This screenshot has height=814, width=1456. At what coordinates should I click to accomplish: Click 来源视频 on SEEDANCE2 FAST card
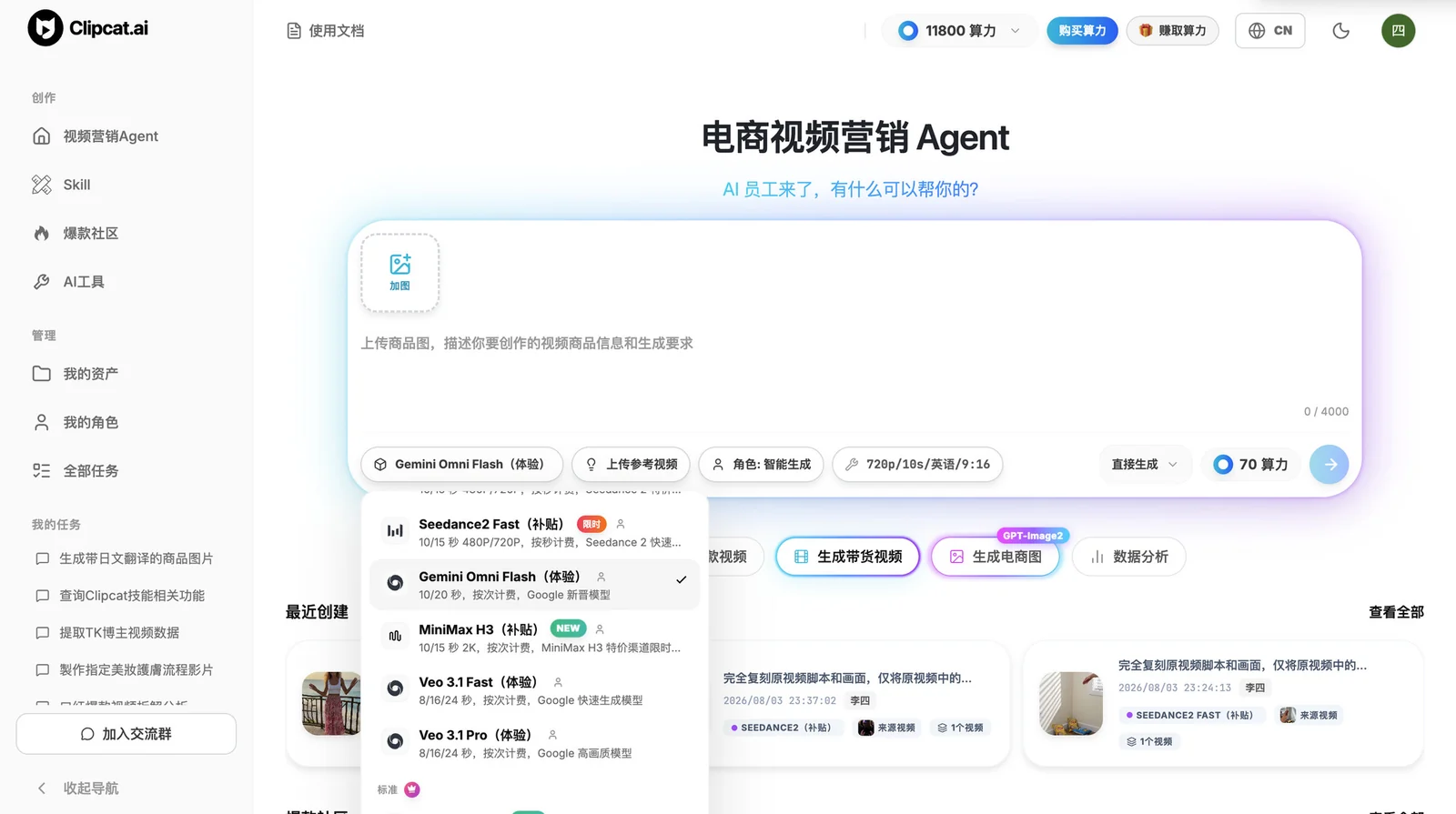(1309, 715)
